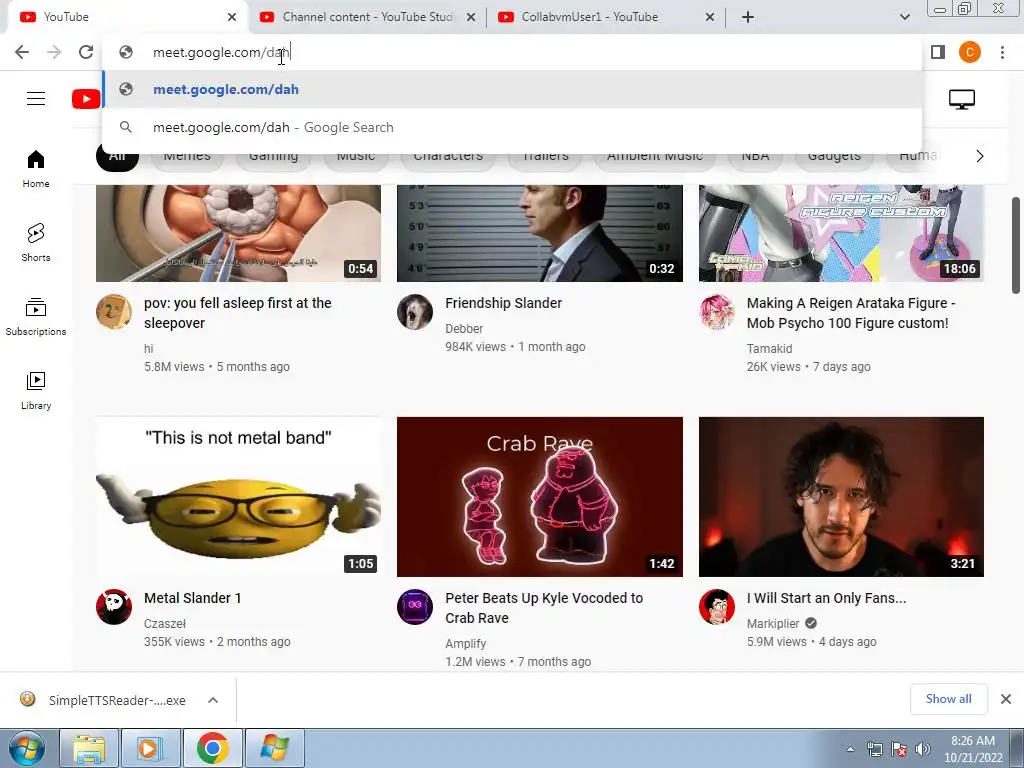Click the monitor icon at top right

pos(962,99)
